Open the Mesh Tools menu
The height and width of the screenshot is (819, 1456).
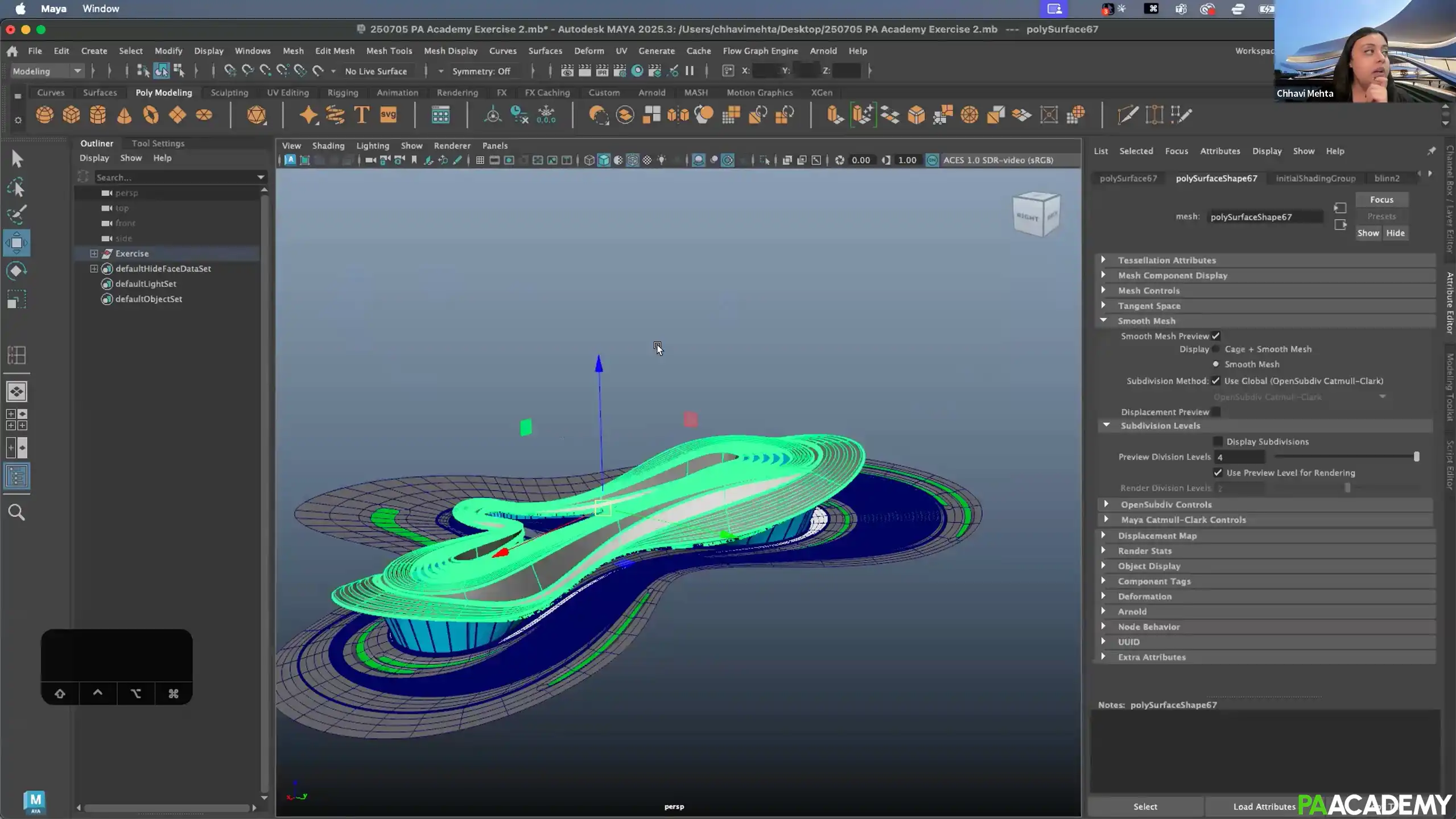click(x=389, y=51)
